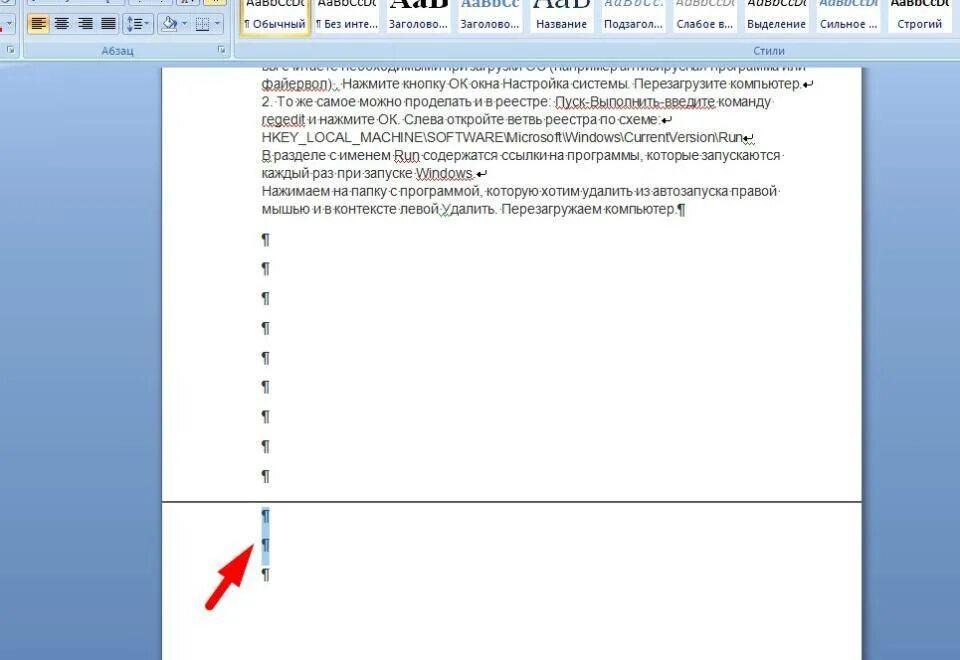Click the underlined word файервол
Viewport: 960px width, 660px height.
[296, 84]
